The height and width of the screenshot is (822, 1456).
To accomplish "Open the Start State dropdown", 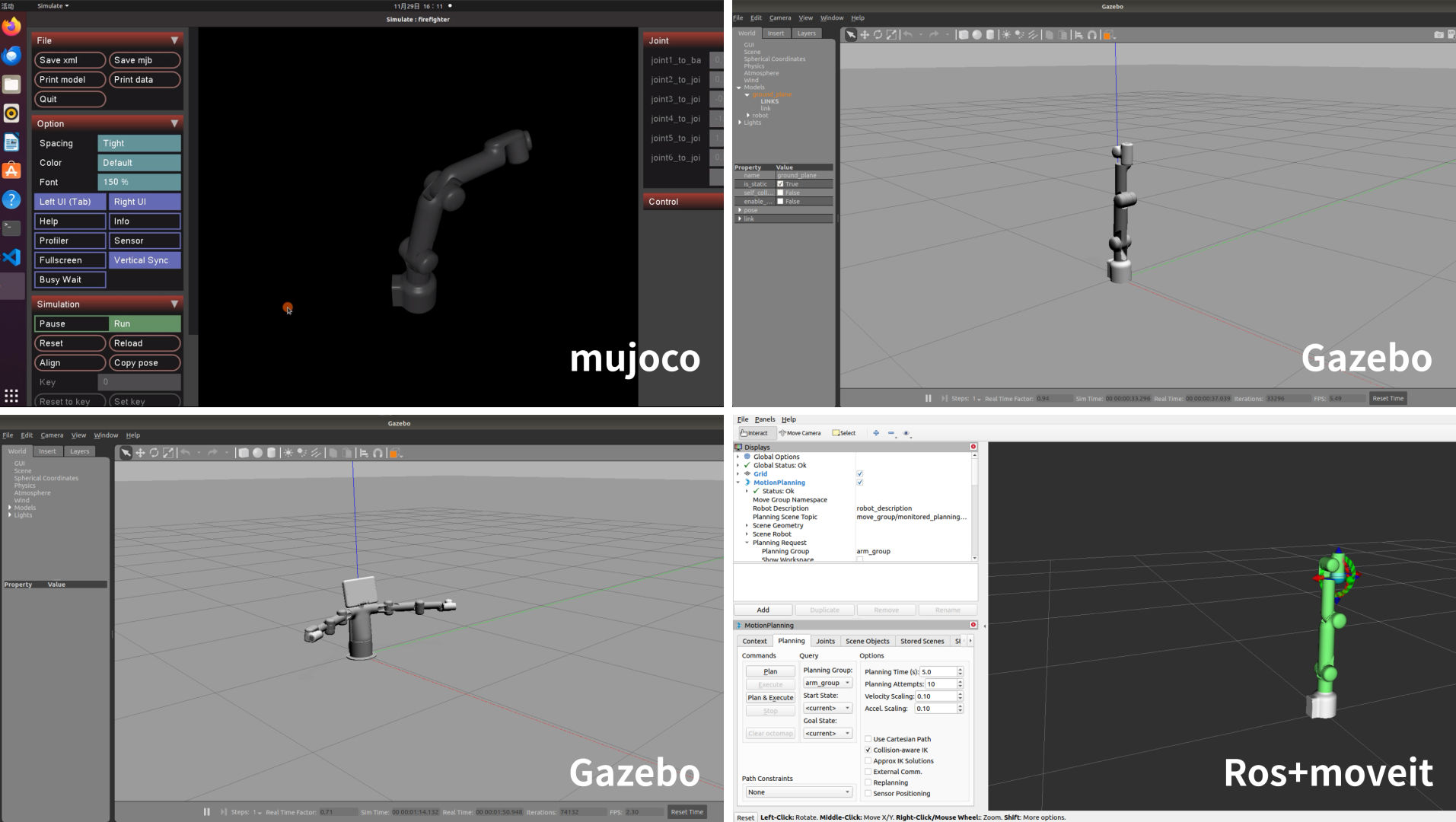I will (828, 708).
